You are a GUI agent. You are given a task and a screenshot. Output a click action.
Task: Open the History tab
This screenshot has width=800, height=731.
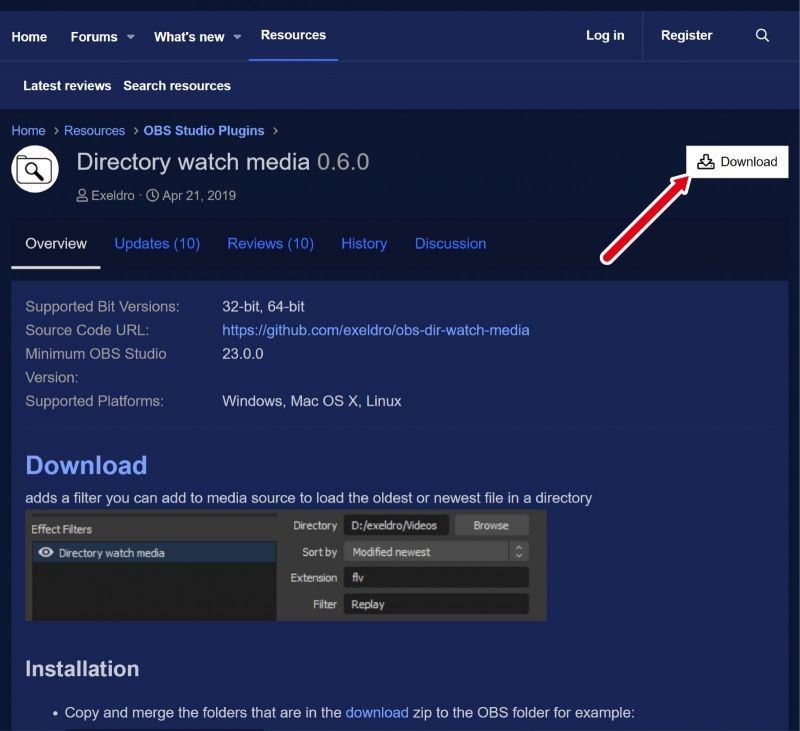point(364,243)
